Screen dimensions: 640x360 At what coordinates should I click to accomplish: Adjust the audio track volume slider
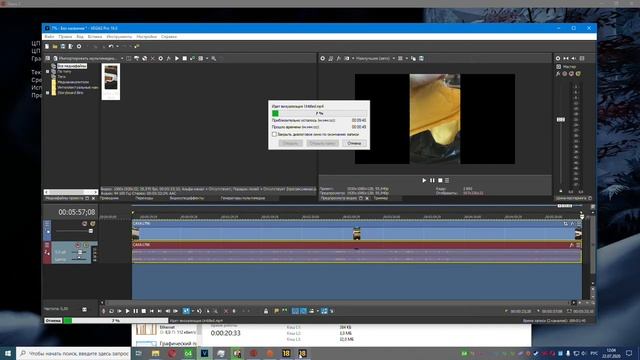pos(80,252)
